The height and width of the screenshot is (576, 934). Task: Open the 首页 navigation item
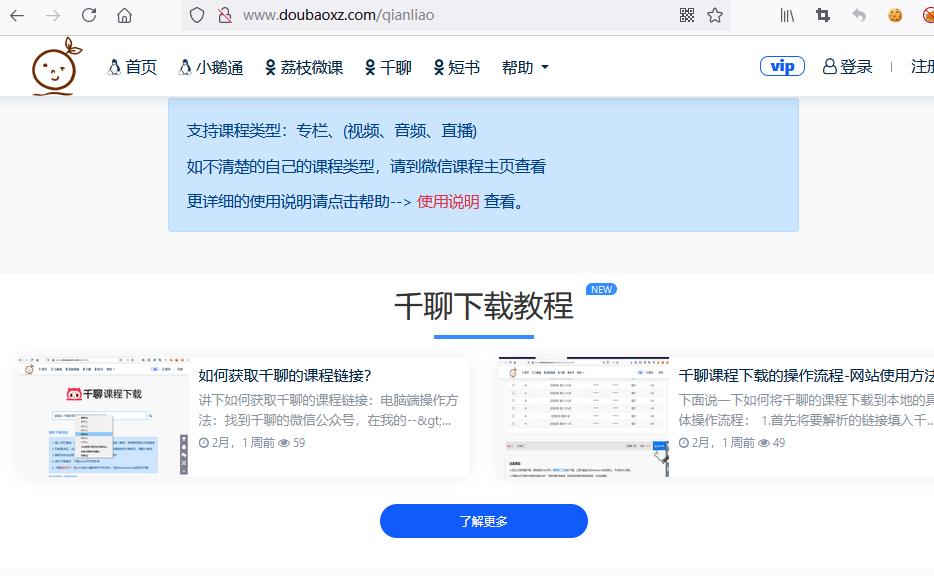(x=132, y=67)
